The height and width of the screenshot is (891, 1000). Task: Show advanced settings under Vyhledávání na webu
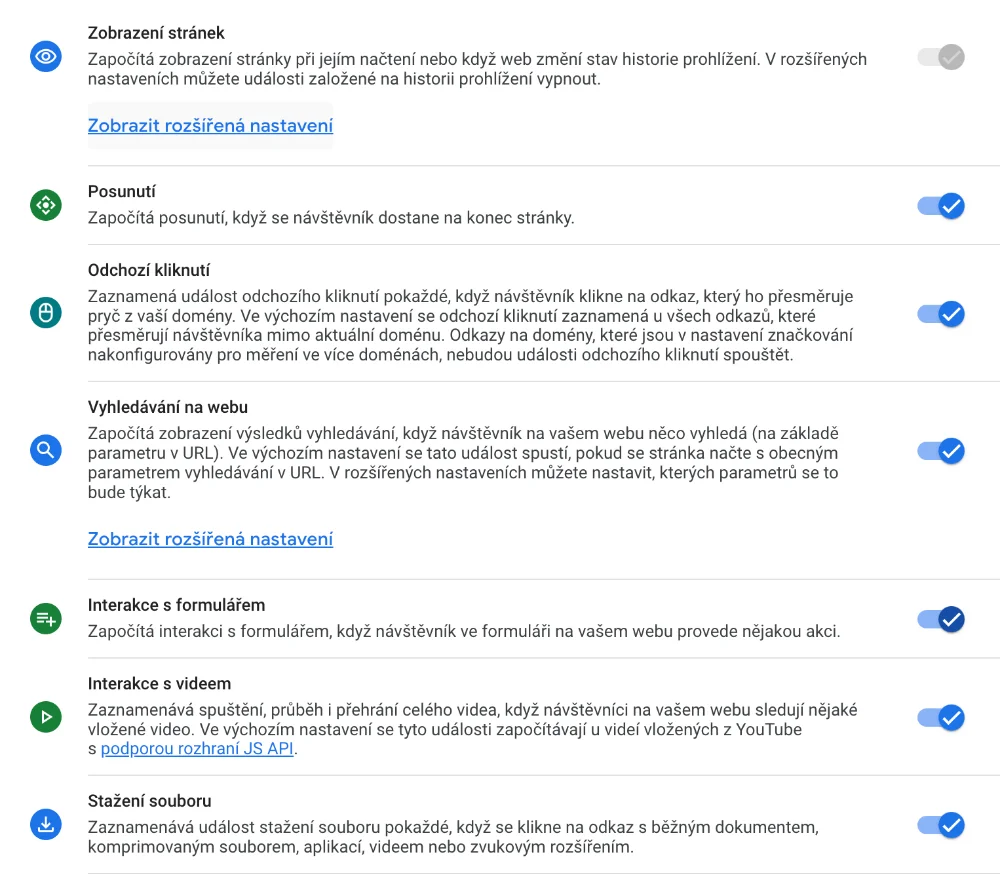pos(210,540)
